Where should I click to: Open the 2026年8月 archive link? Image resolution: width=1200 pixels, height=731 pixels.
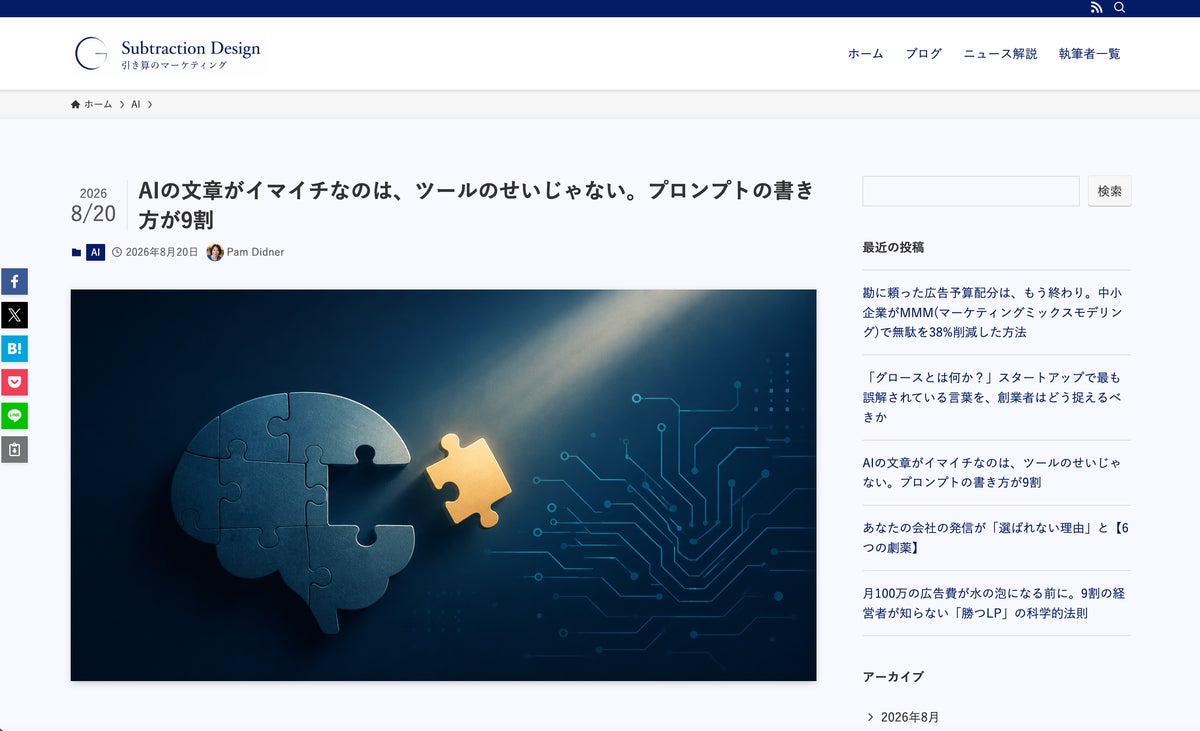click(x=909, y=717)
